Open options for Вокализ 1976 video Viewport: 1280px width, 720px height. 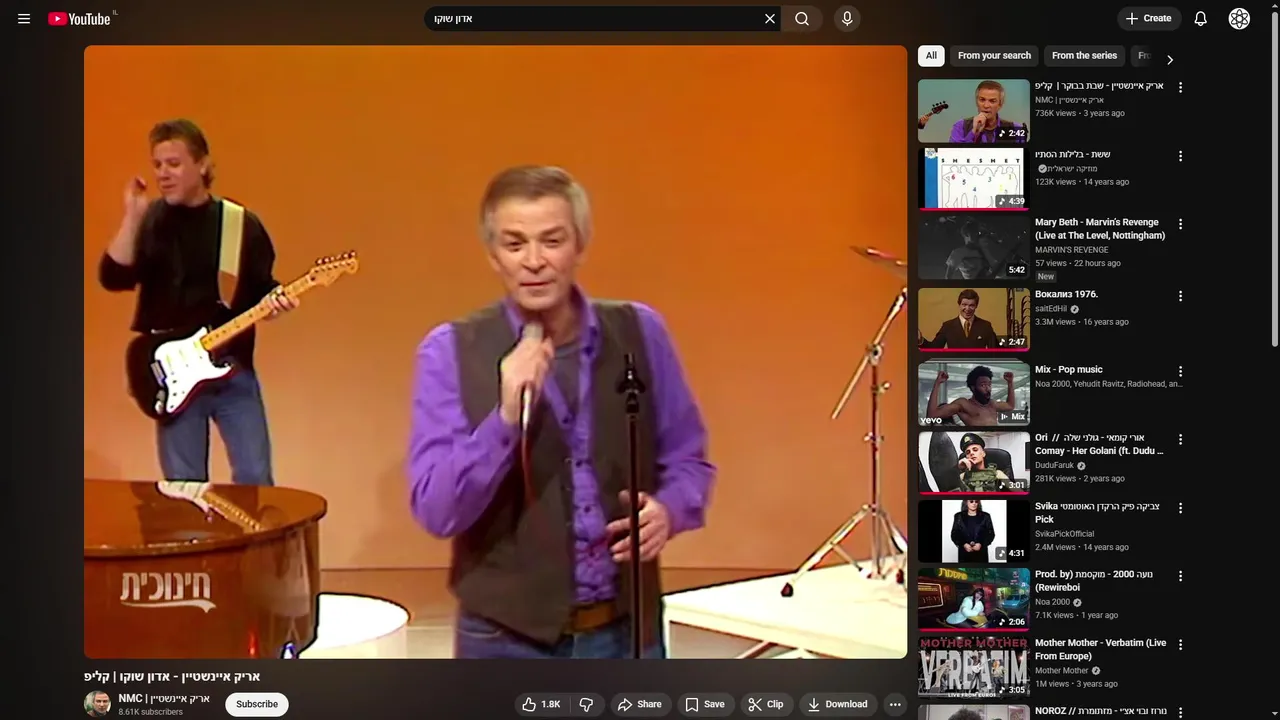pyautogui.click(x=1180, y=296)
